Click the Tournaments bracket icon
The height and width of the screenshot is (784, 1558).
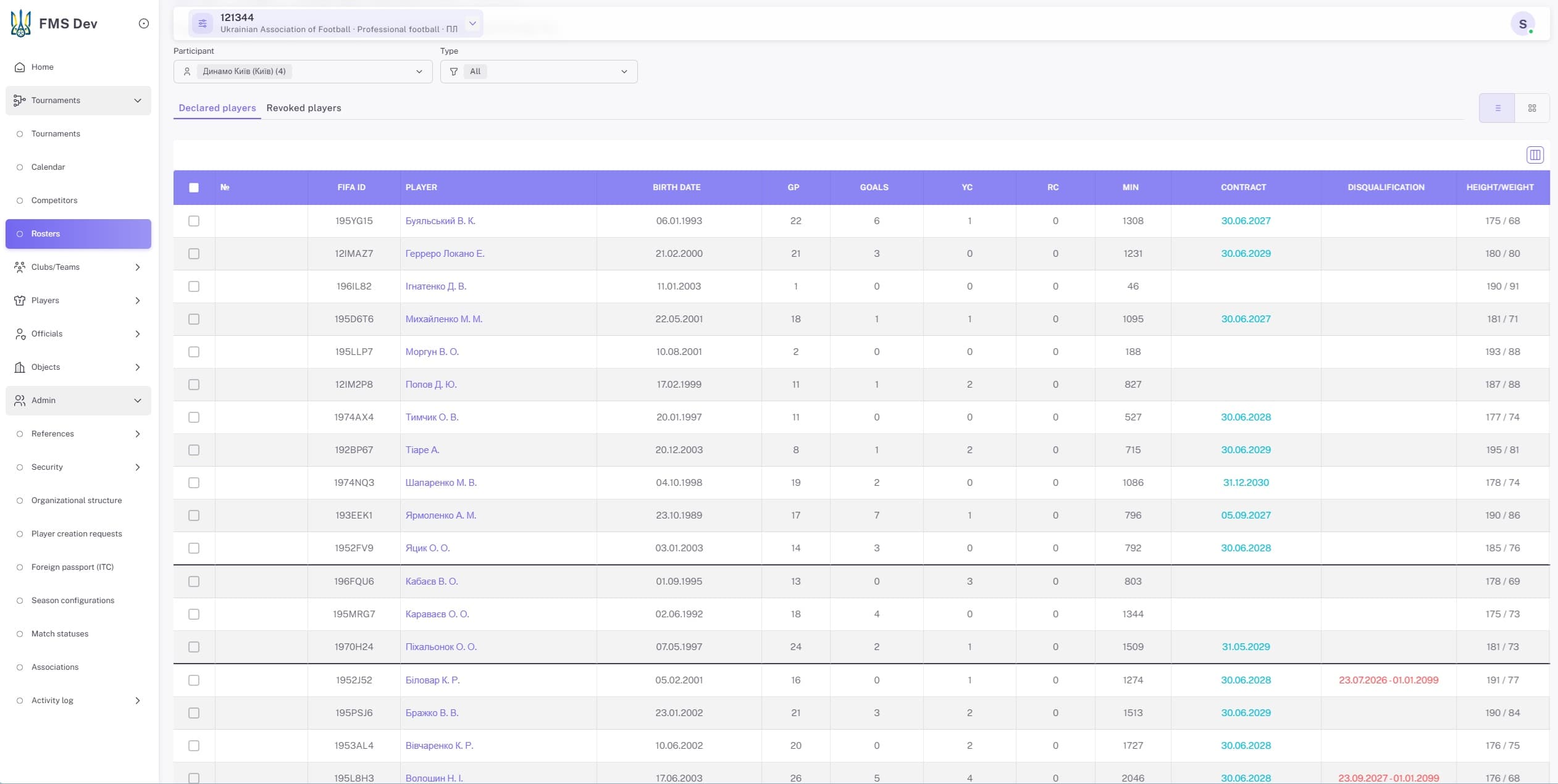point(20,100)
